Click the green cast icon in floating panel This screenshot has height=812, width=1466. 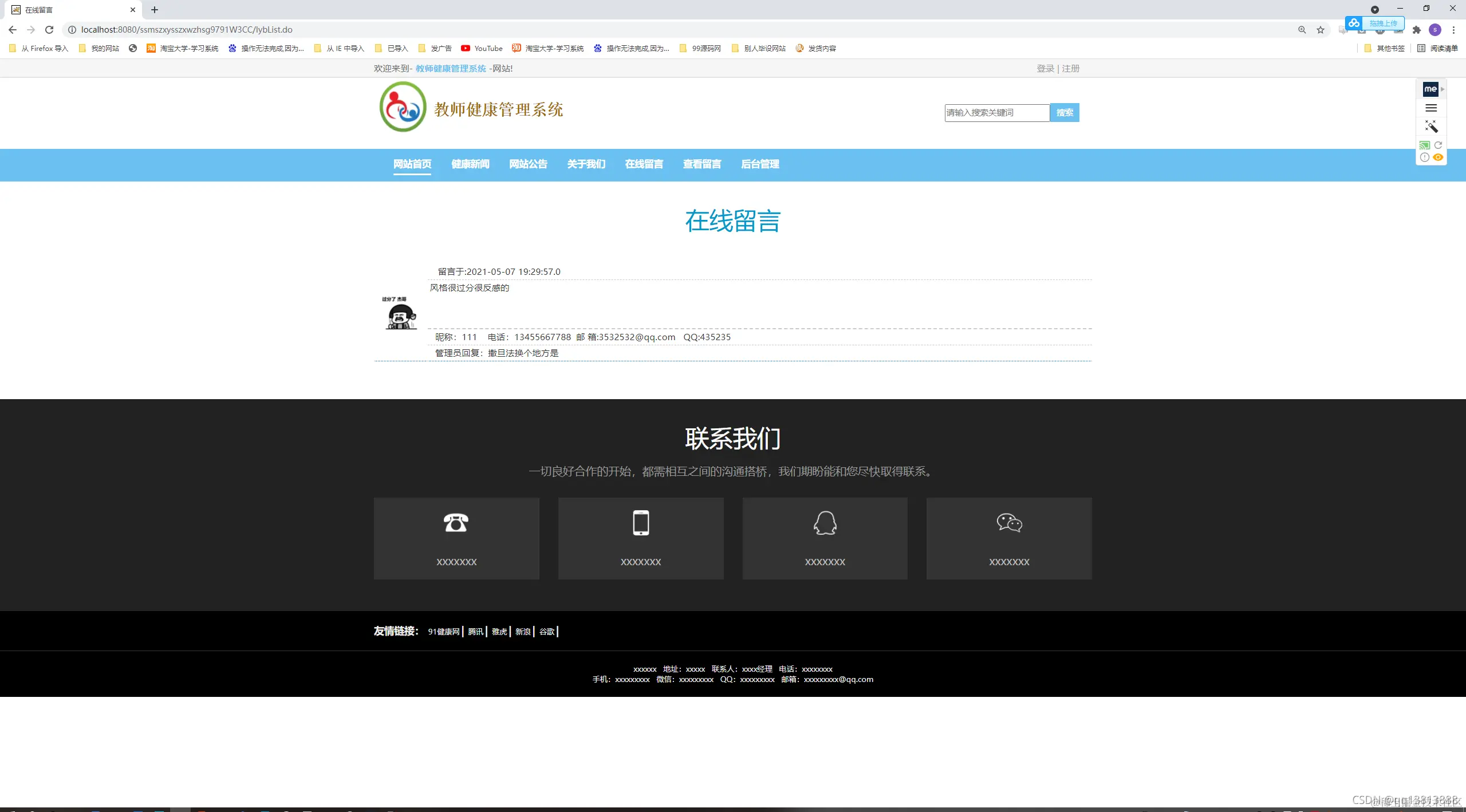[1424, 145]
